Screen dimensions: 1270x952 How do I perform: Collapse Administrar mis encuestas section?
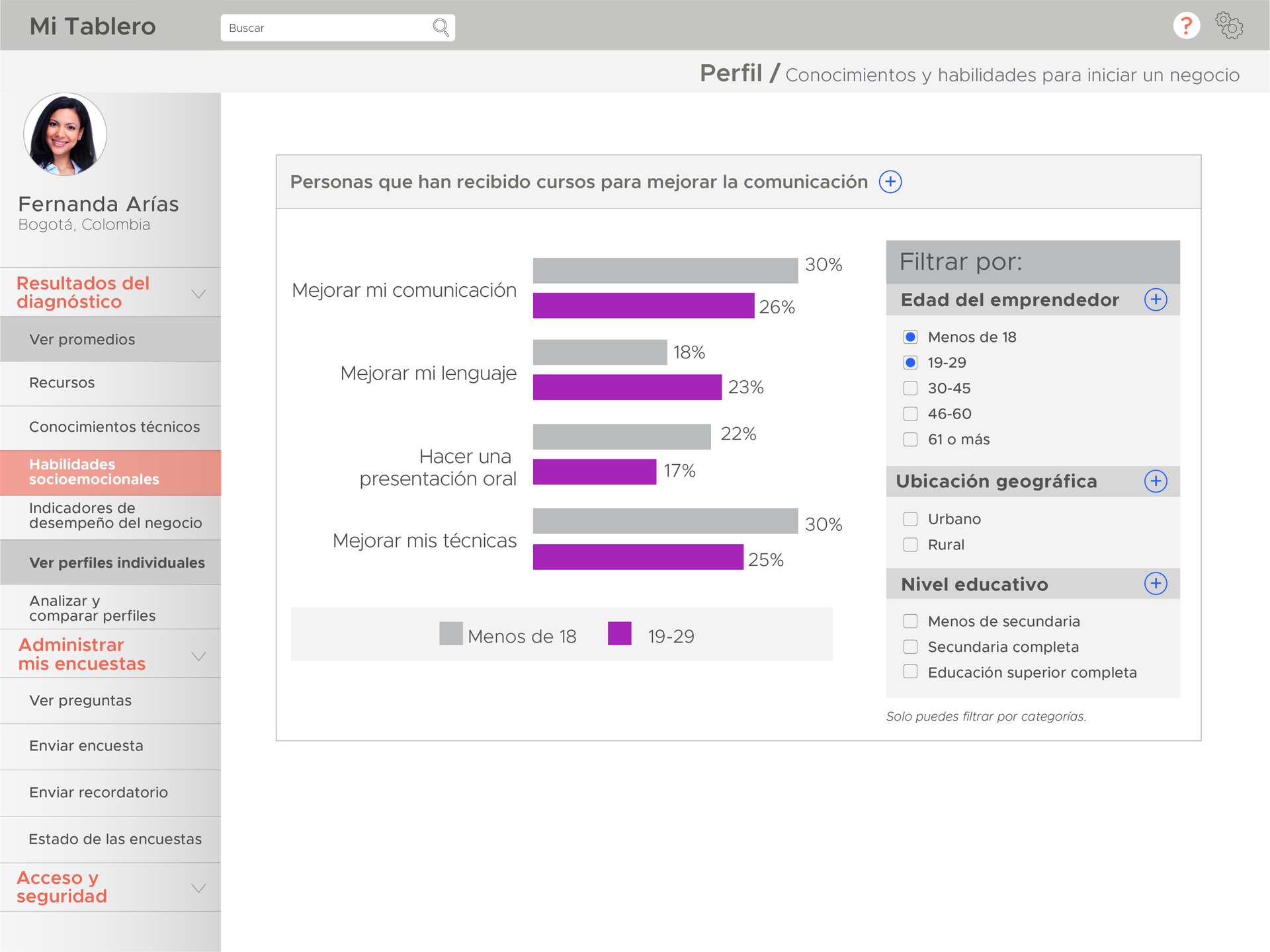[198, 656]
